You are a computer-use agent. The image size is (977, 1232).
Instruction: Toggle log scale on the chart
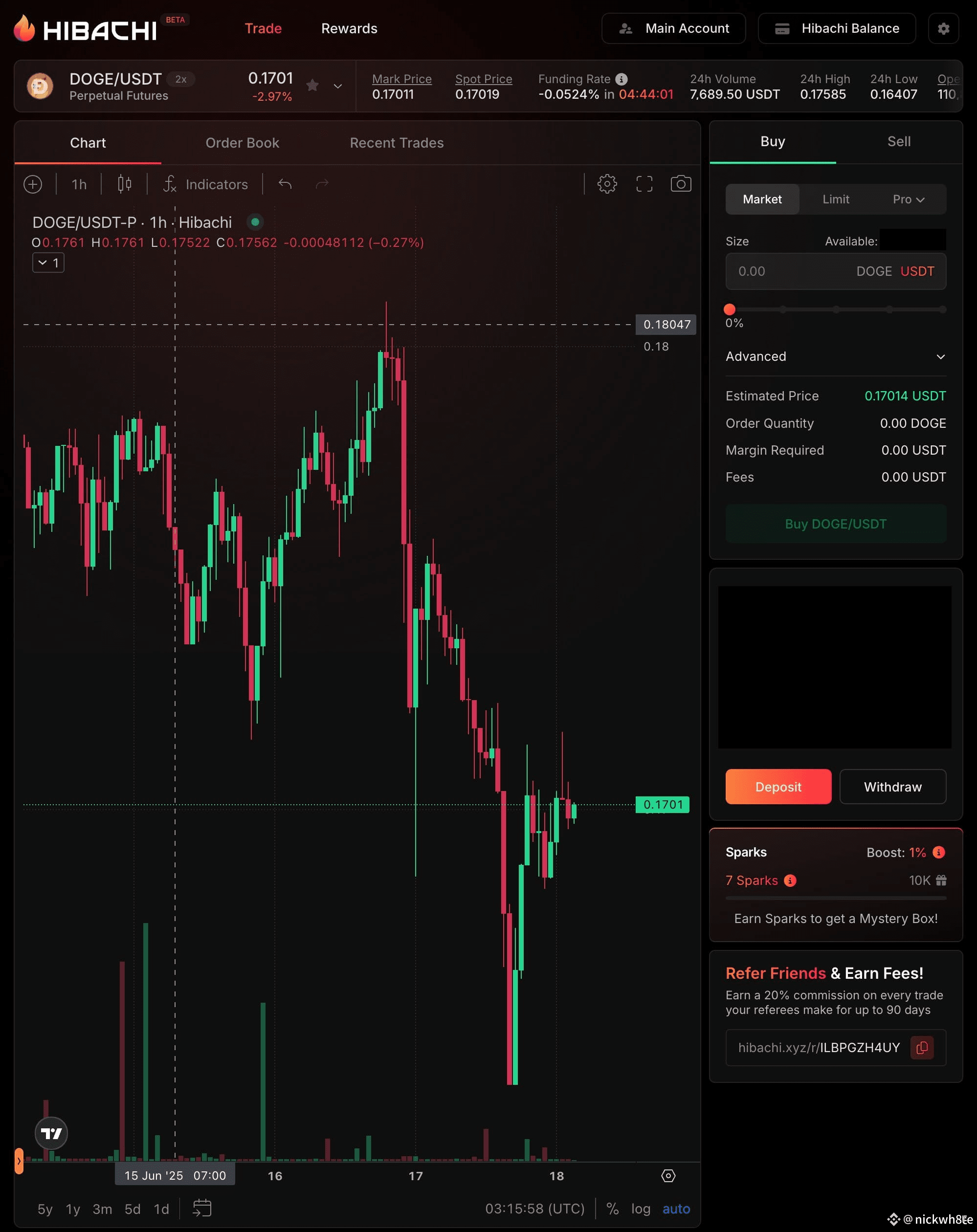641,1209
